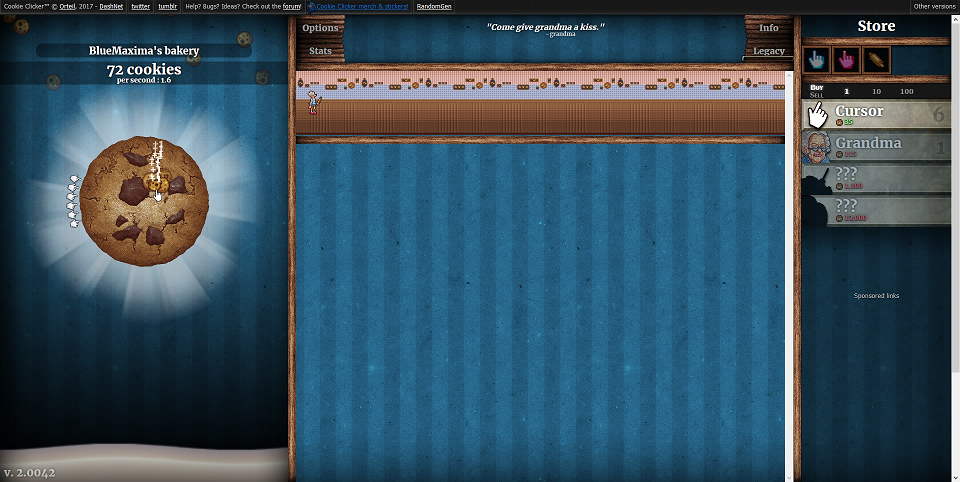Open the tumblr link
The width and height of the screenshot is (960, 482).
click(168, 6)
